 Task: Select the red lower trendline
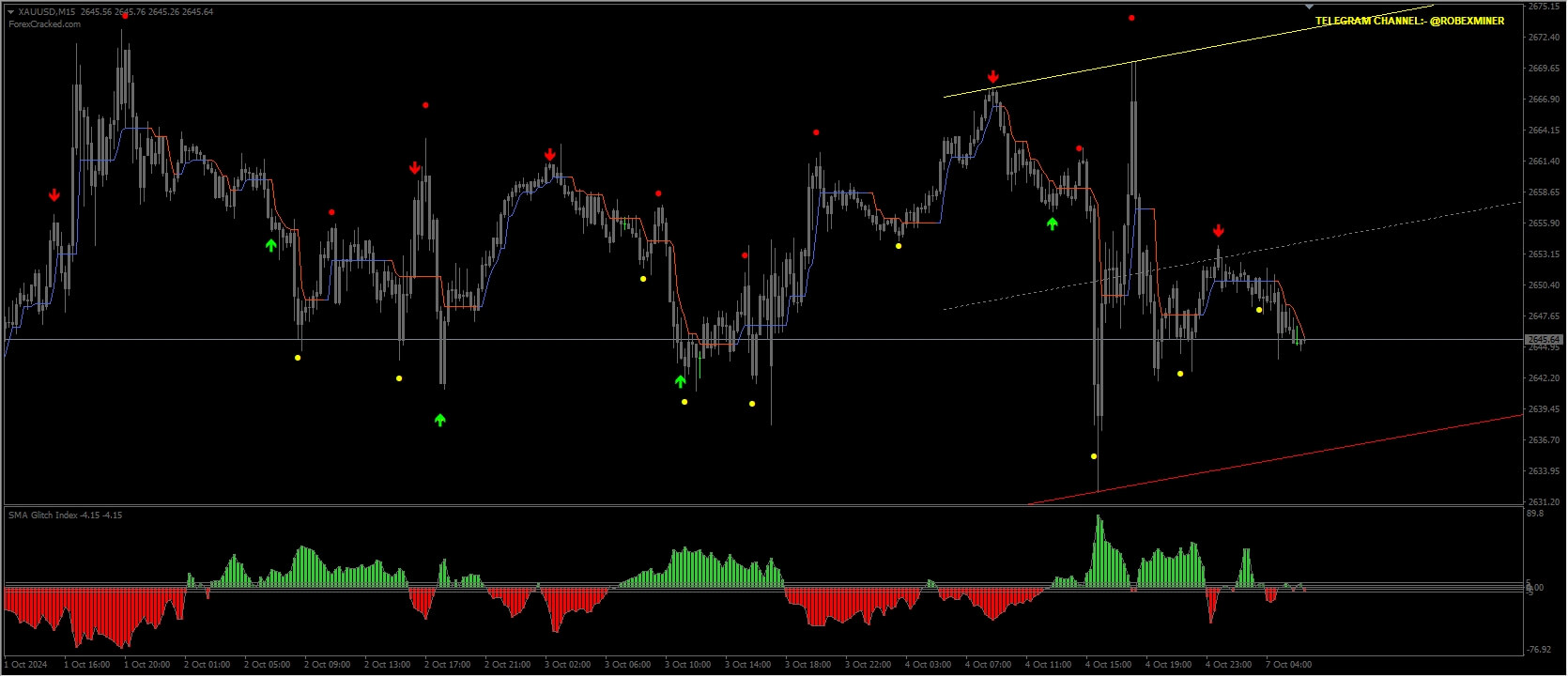pos(1274,460)
